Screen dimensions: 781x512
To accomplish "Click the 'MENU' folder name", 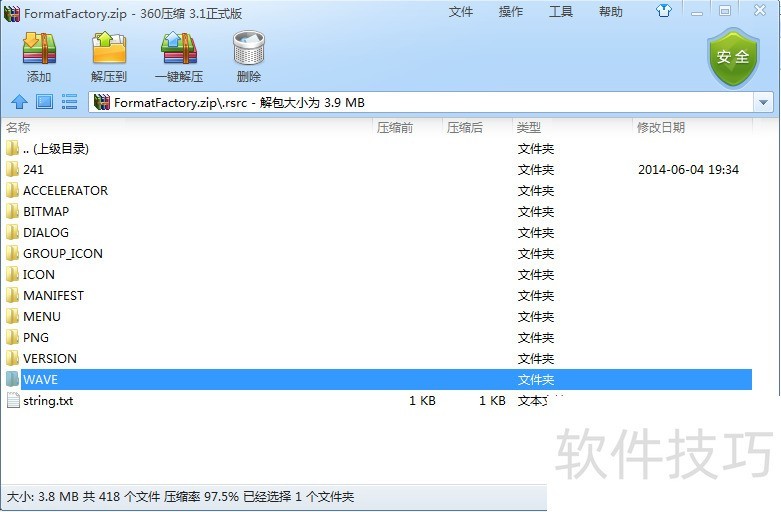I will 42,316.
